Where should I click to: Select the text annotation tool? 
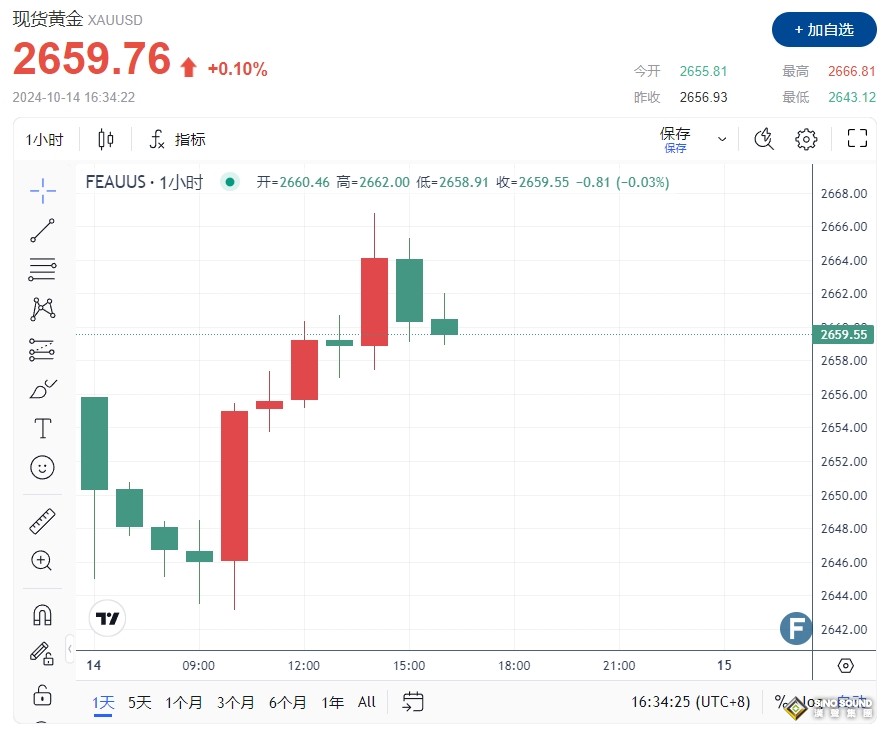coord(41,427)
